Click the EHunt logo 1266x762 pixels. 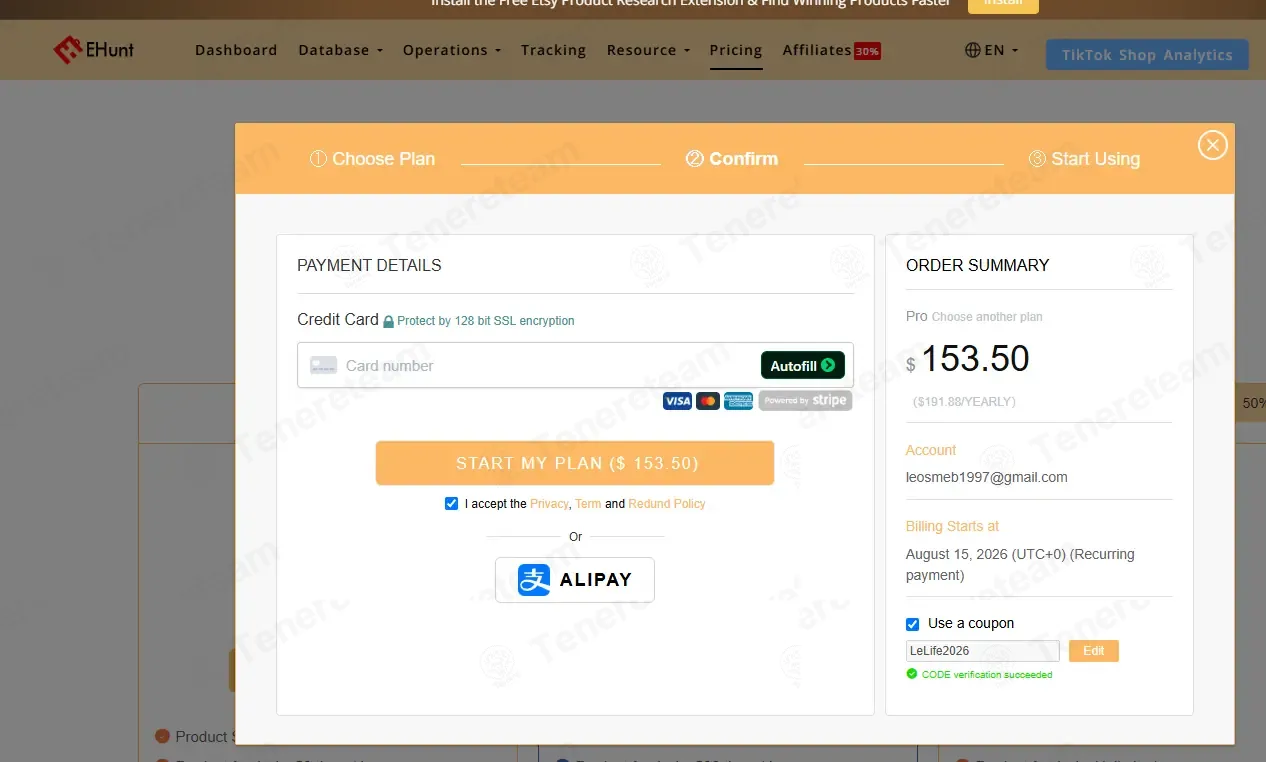coord(94,49)
